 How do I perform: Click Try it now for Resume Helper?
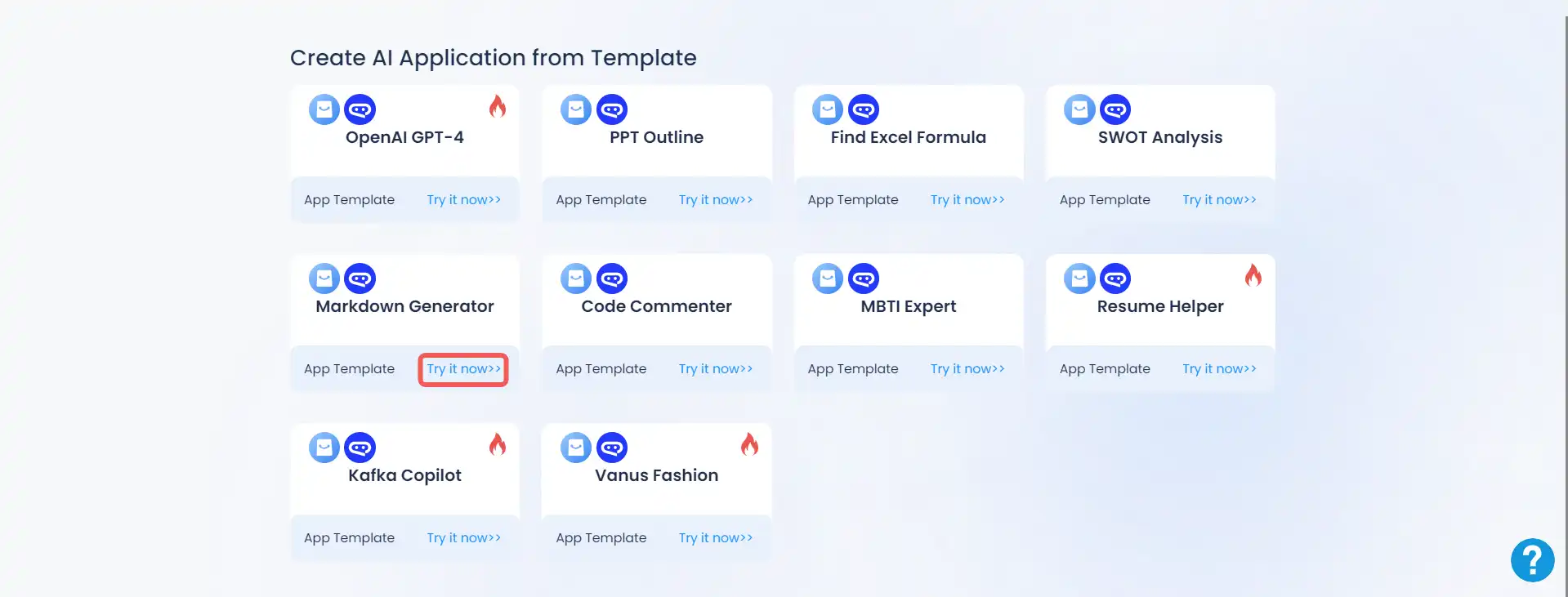point(1219,369)
